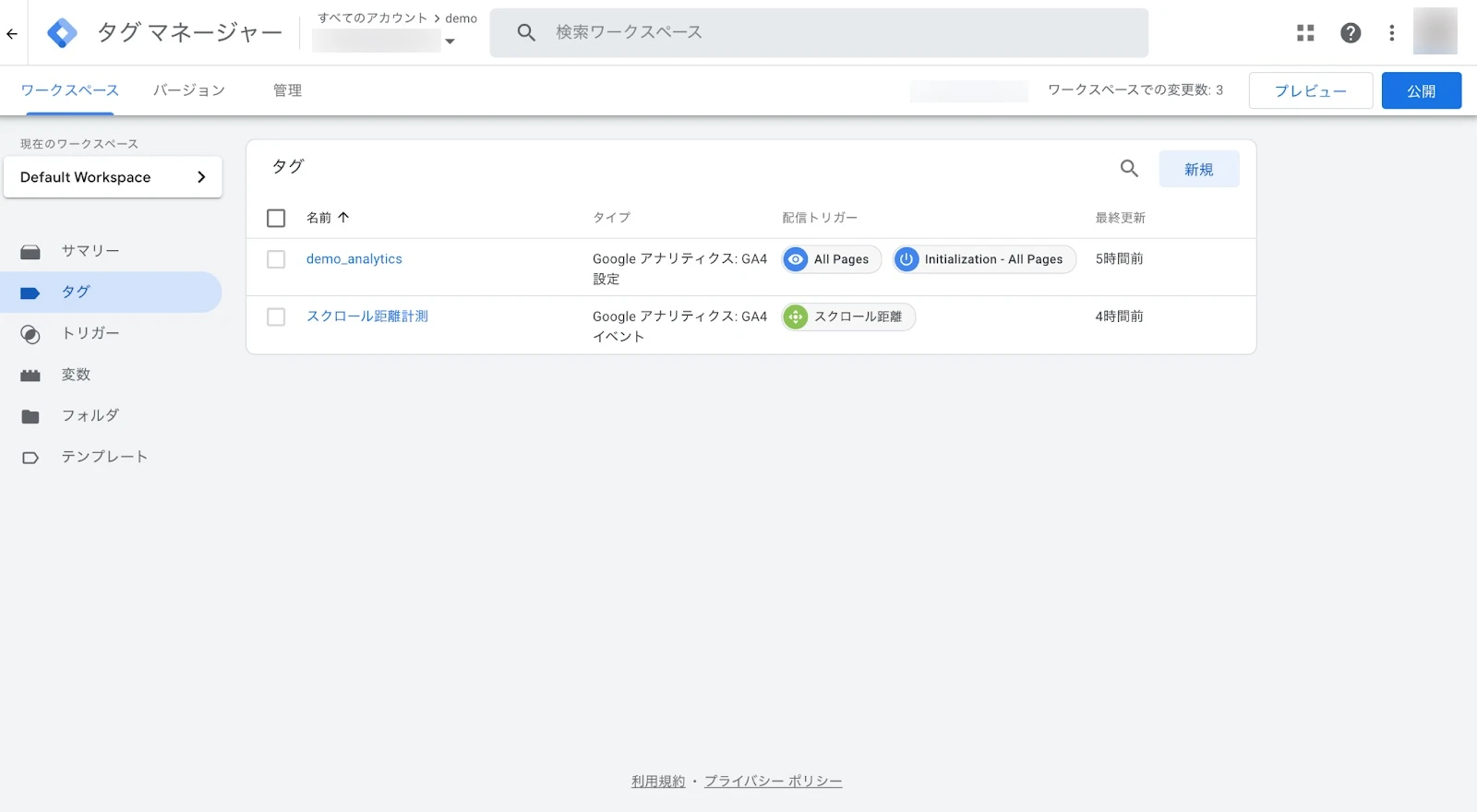
Task: Create a tag with the 新規 button
Action: pos(1199,169)
